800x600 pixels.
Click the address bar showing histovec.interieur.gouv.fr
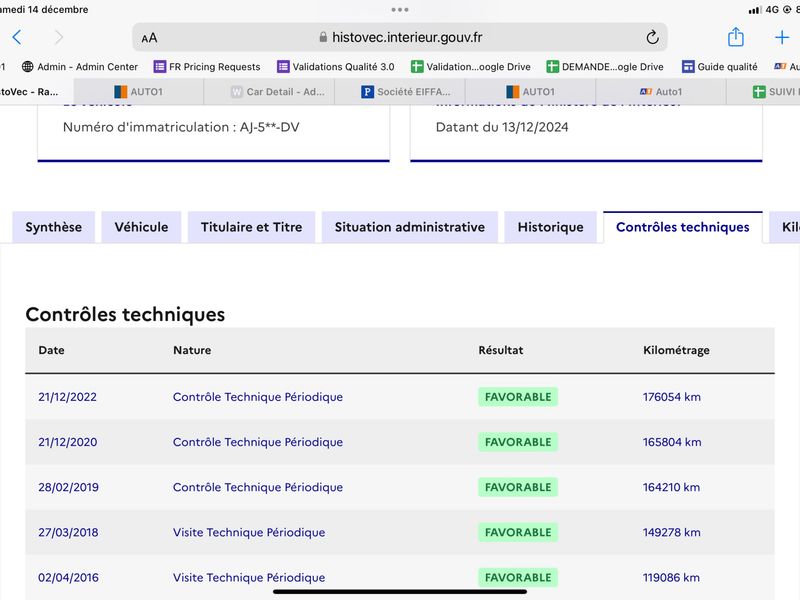(399, 37)
